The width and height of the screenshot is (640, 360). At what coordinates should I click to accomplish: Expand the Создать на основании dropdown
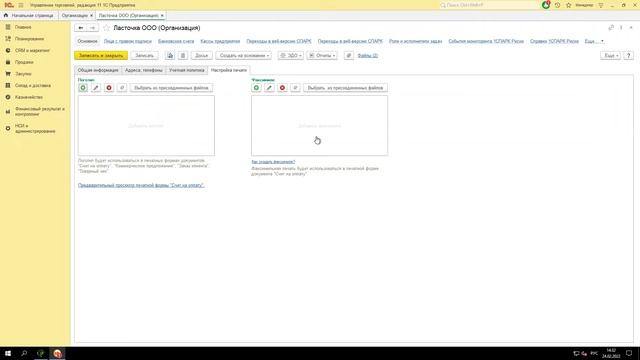point(244,56)
